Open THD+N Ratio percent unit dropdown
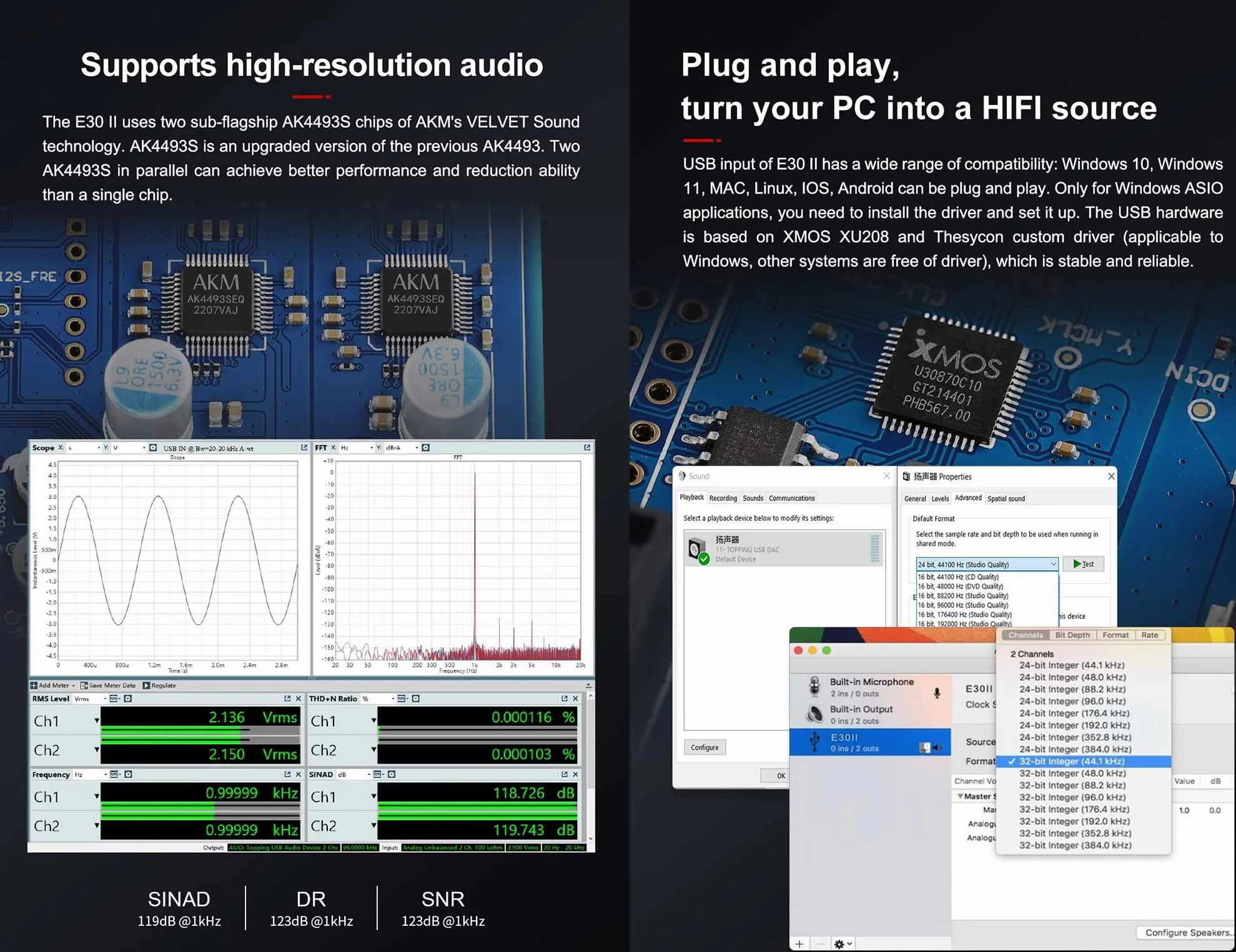The image size is (1236, 952). (x=378, y=699)
